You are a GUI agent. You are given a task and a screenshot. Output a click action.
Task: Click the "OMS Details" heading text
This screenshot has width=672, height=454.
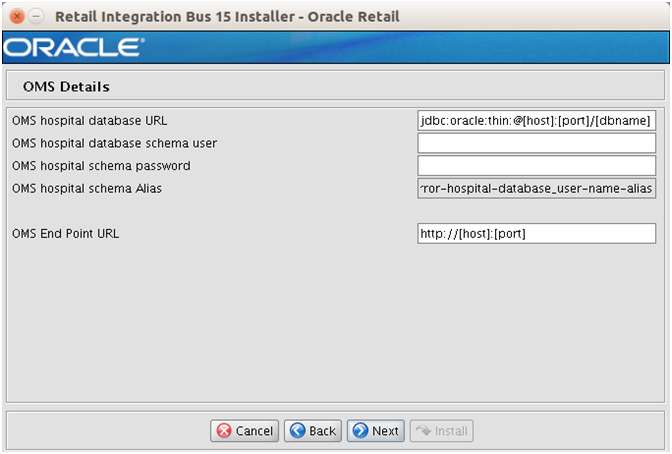[x=66, y=87]
